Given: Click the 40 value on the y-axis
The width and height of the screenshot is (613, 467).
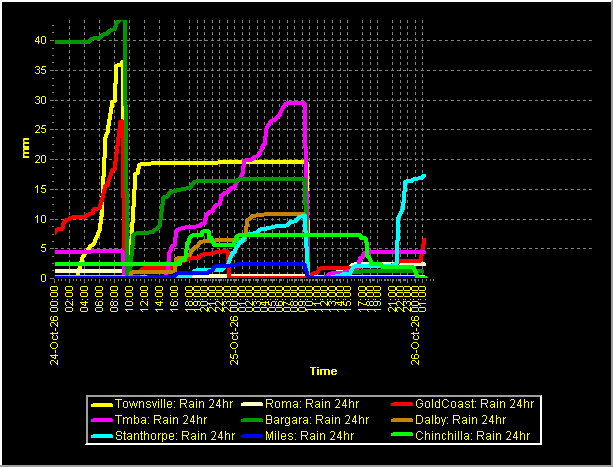Looking at the screenshot, I should [40, 40].
